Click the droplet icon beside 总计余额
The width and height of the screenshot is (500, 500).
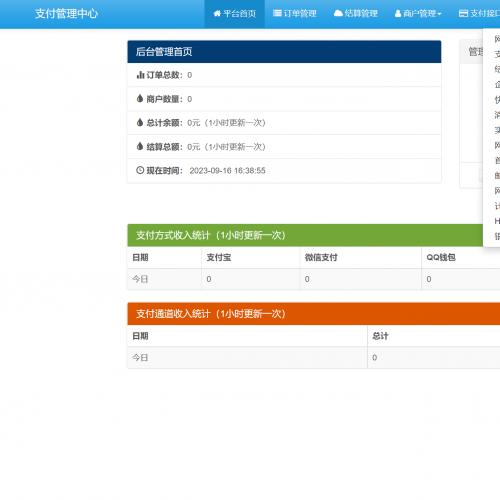pyautogui.click(x=140, y=122)
